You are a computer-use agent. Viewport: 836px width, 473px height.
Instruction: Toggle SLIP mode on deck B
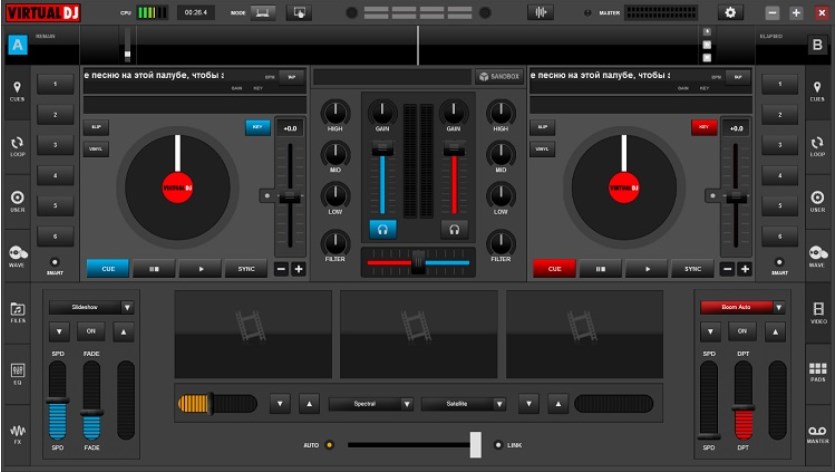click(542, 127)
